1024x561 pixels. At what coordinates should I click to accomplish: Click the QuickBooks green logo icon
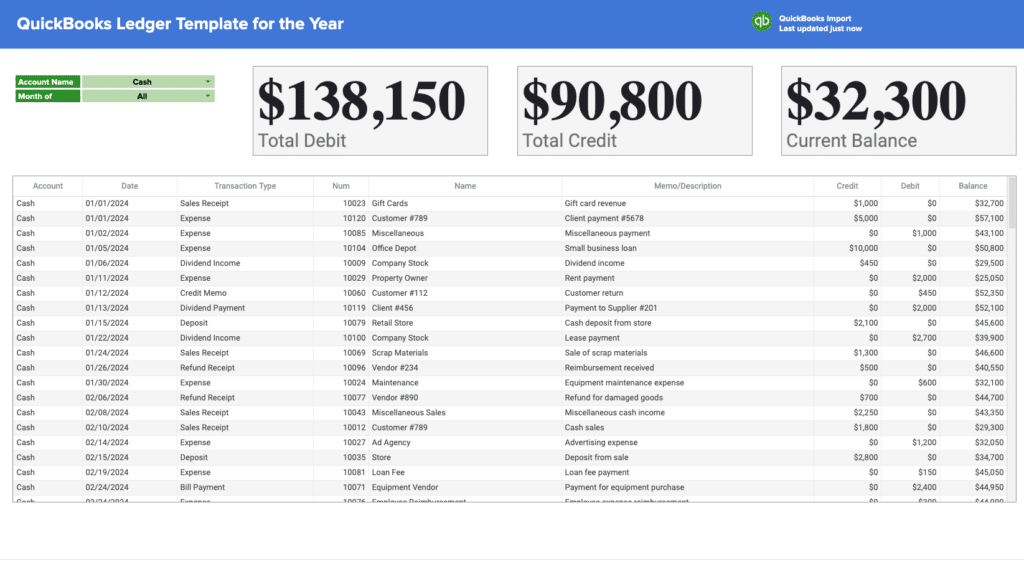click(761, 22)
